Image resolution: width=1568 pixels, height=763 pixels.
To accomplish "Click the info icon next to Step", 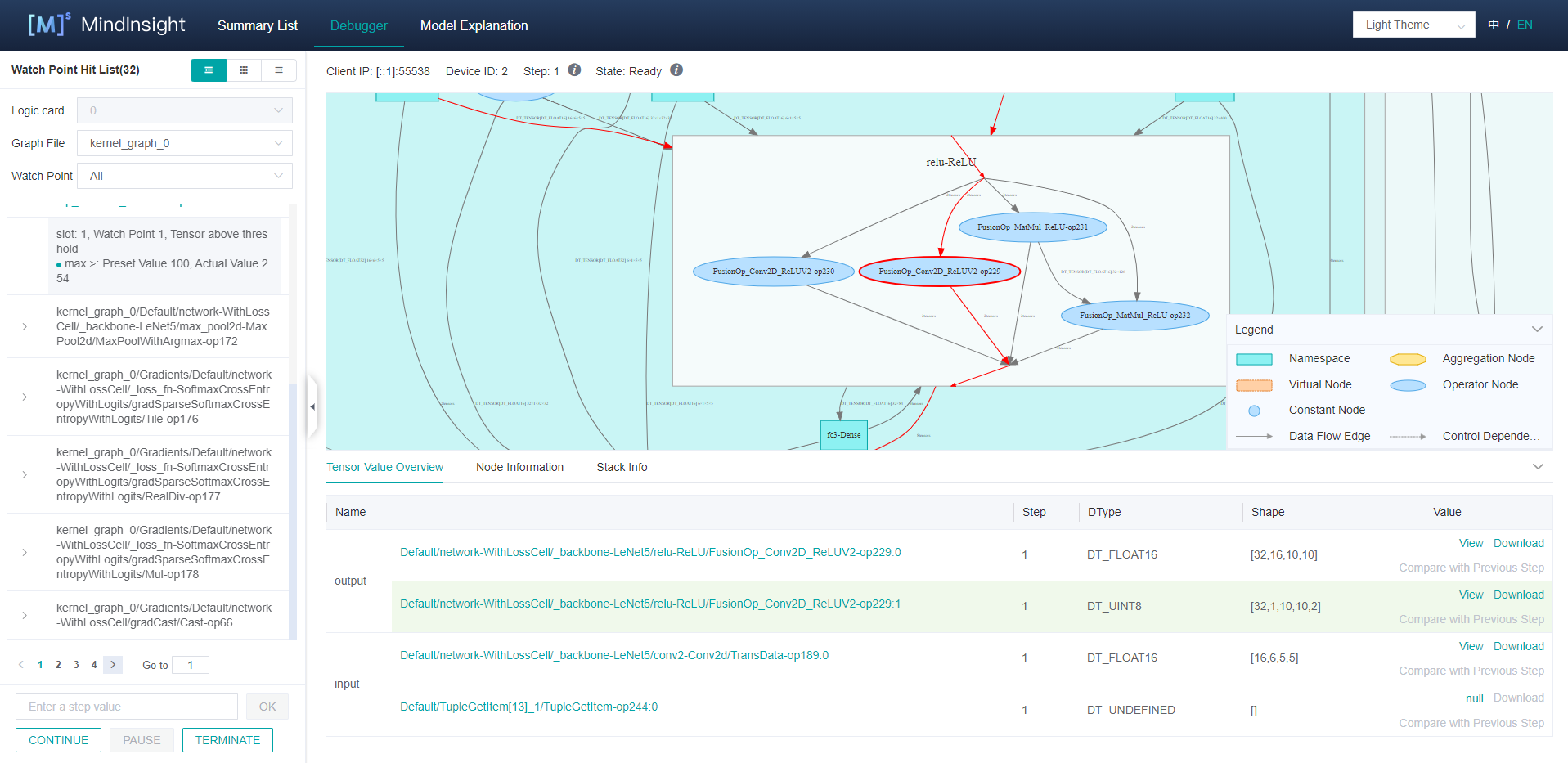I will point(574,70).
